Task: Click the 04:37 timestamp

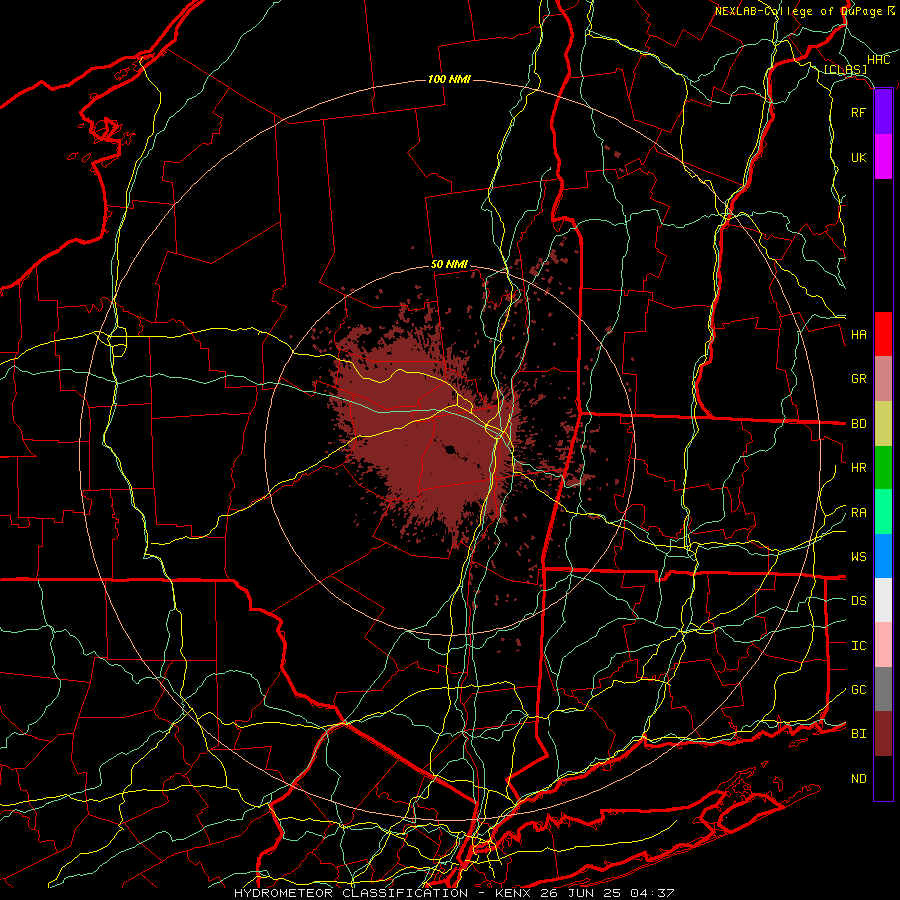Action: [651, 893]
